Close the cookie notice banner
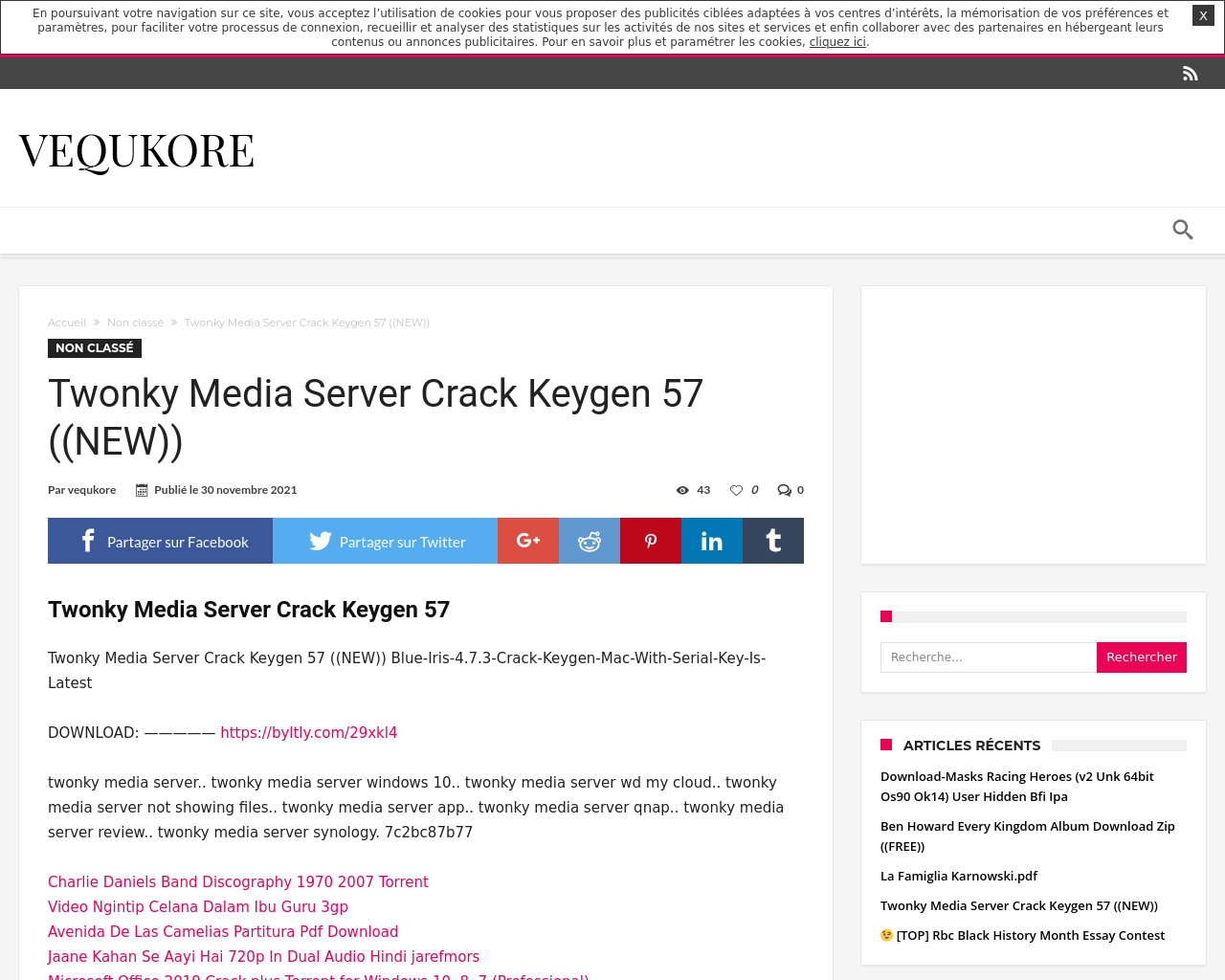The width and height of the screenshot is (1225, 980). (1203, 15)
